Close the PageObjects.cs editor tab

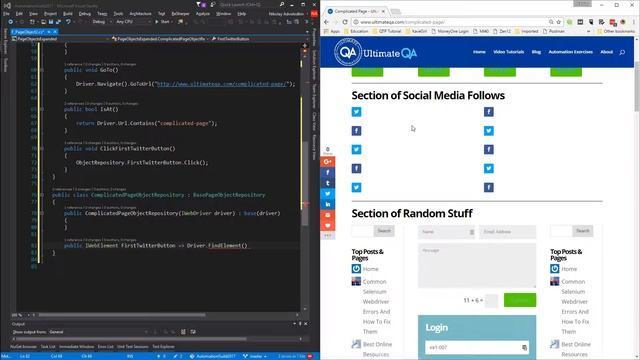pyautogui.click(x=55, y=31)
